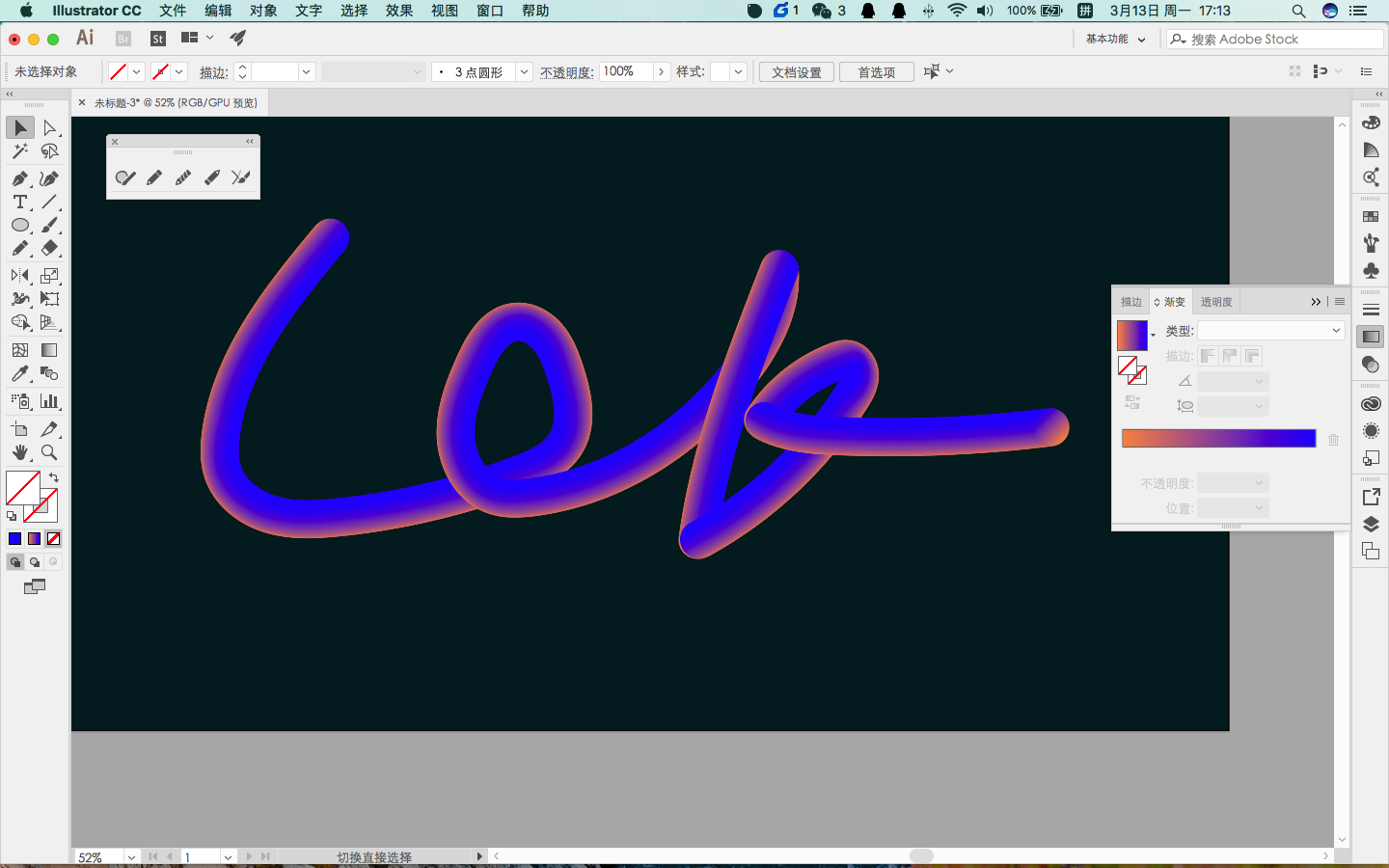This screenshot has height=868, width=1389.
Task: Select the Scale tool
Action: point(50,276)
